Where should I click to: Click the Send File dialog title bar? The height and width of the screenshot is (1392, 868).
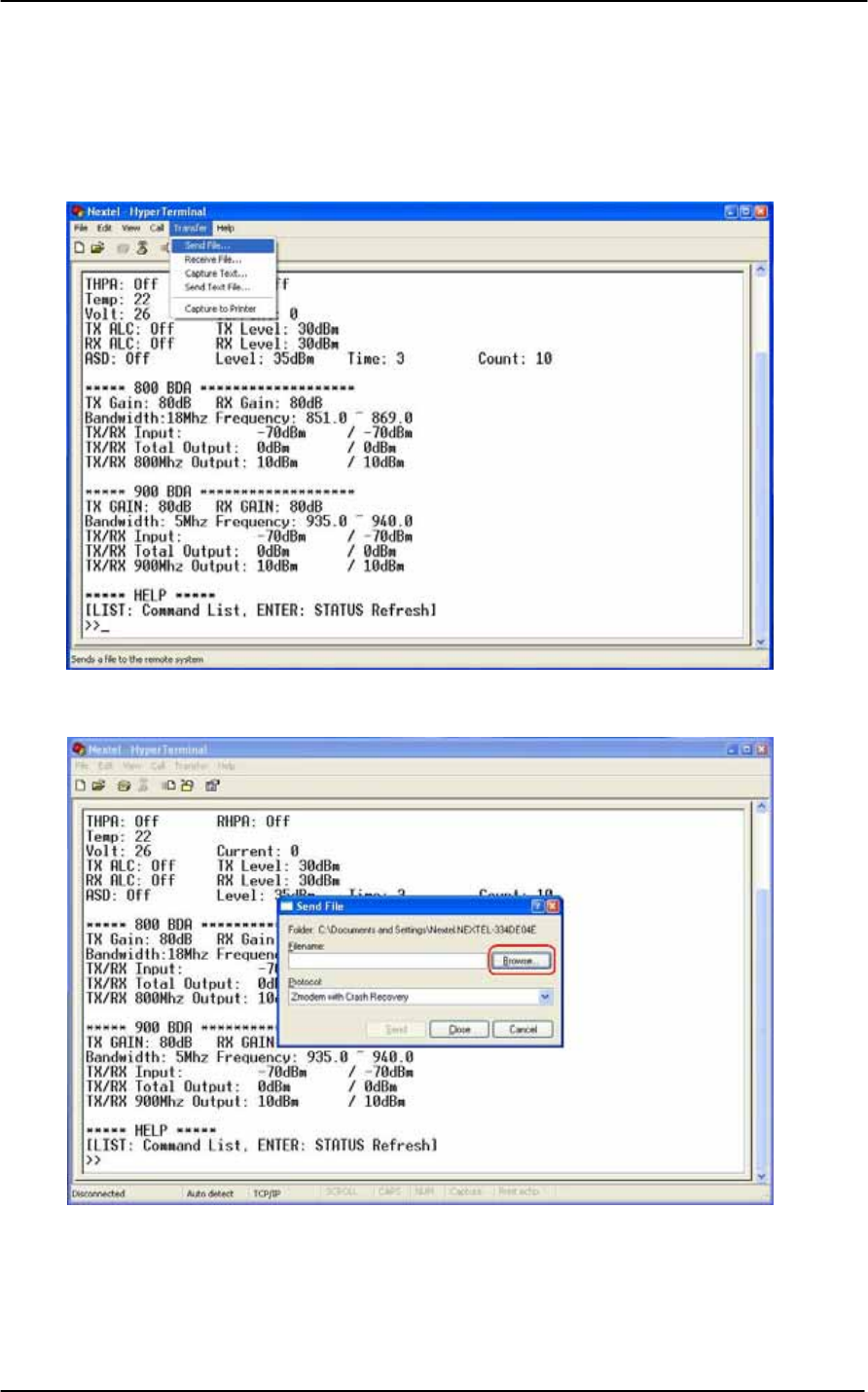pyautogui.click(x=421, y=905)
